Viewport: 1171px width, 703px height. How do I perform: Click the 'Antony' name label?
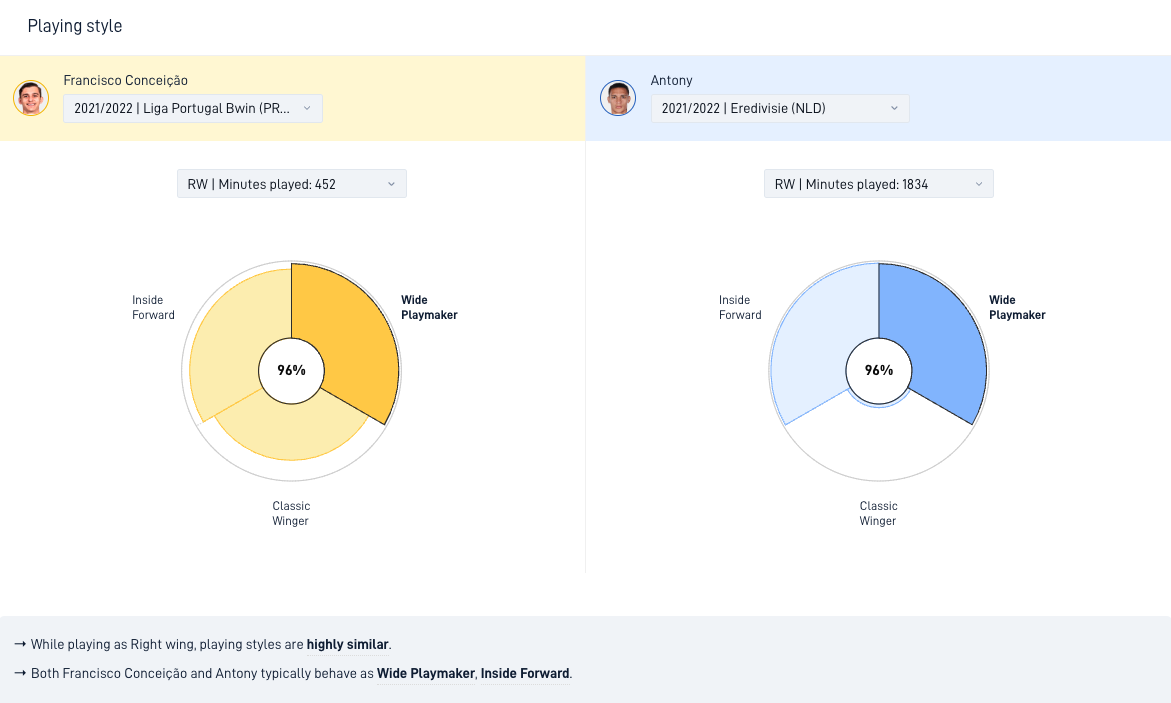coord(671,80)
